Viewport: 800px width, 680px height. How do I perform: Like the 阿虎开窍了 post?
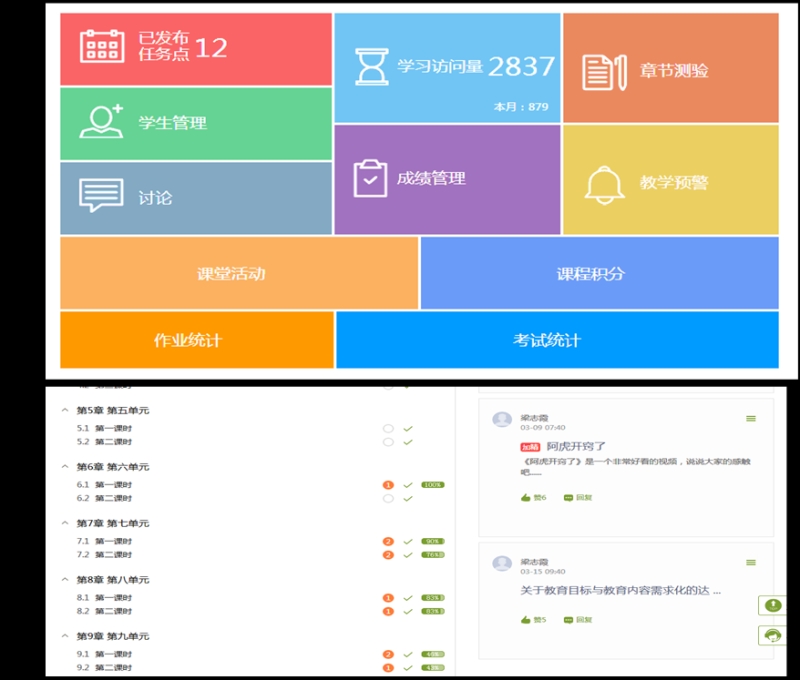(533, 497)
